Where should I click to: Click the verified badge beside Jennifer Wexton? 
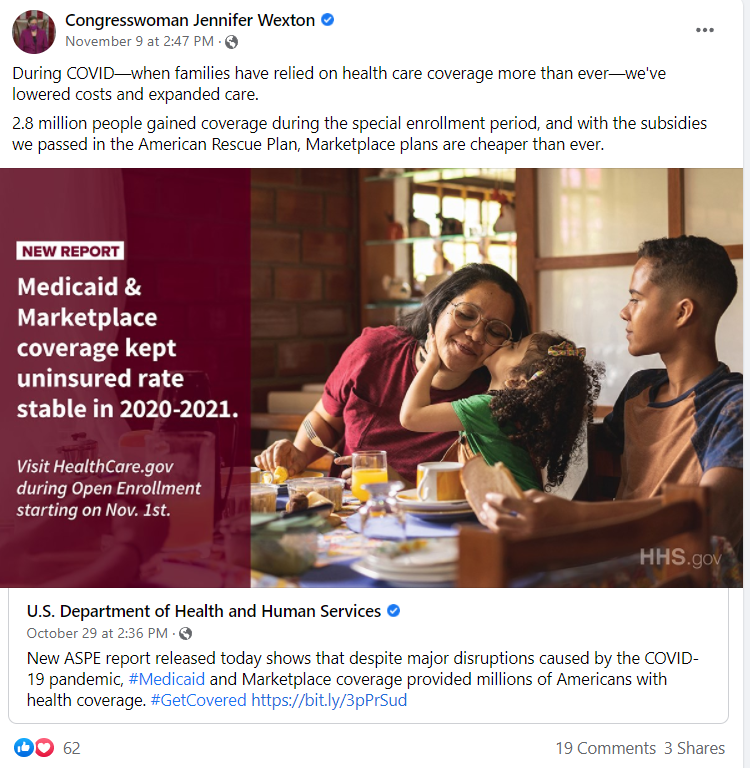tap(327, 20)
